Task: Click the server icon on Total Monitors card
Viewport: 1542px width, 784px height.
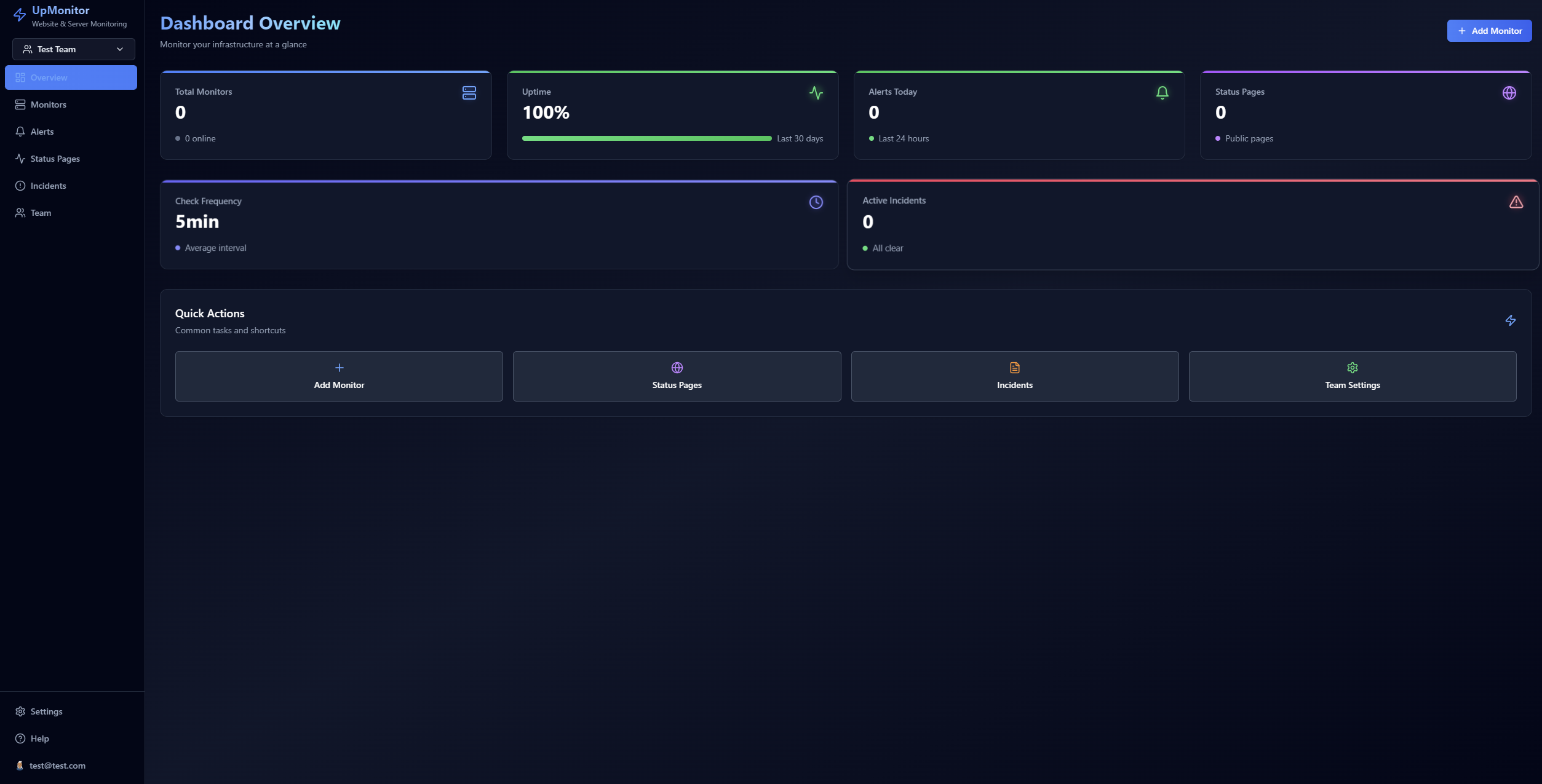Action: 469,93
